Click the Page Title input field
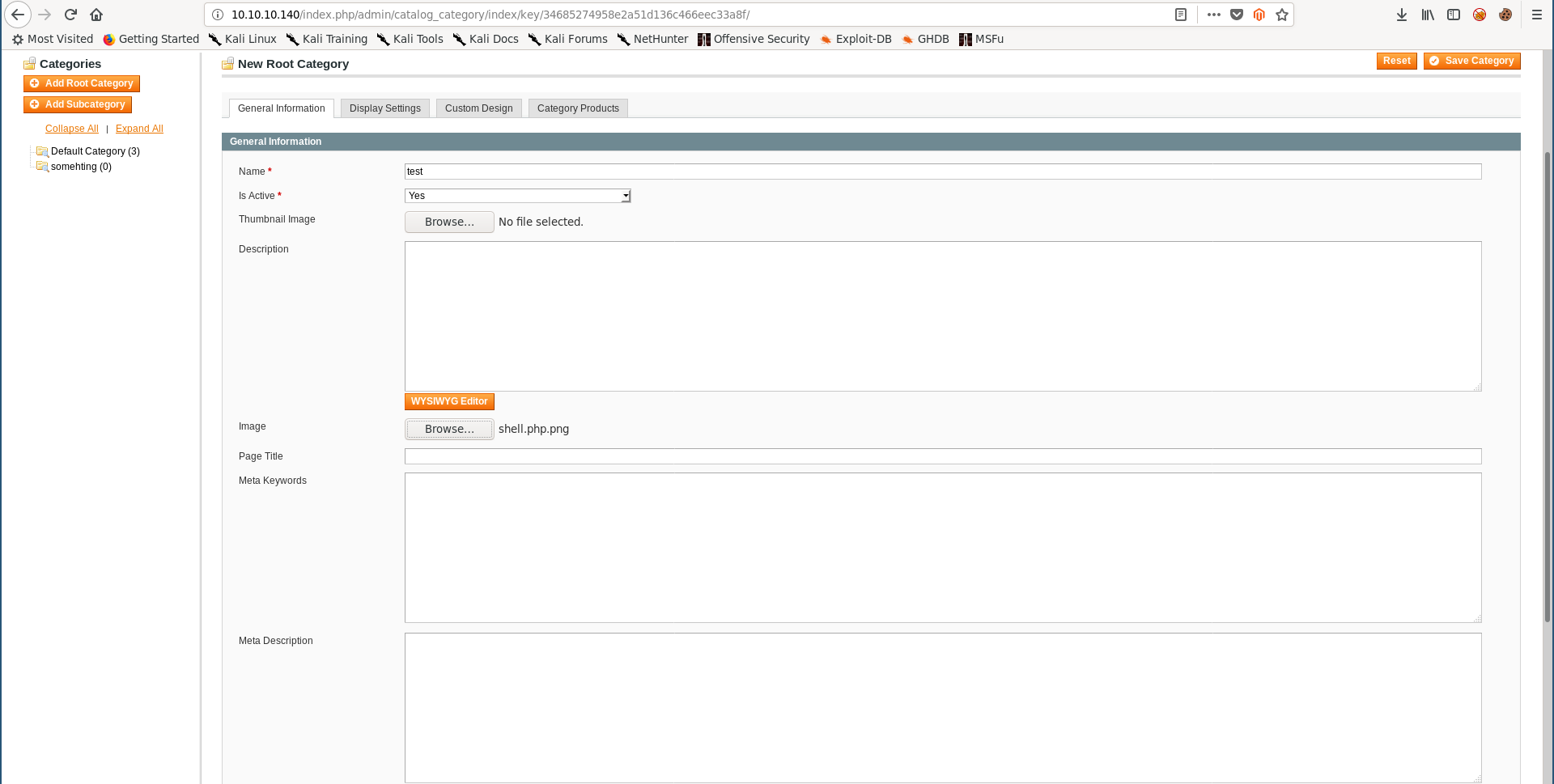 click(x=942, y=456)
